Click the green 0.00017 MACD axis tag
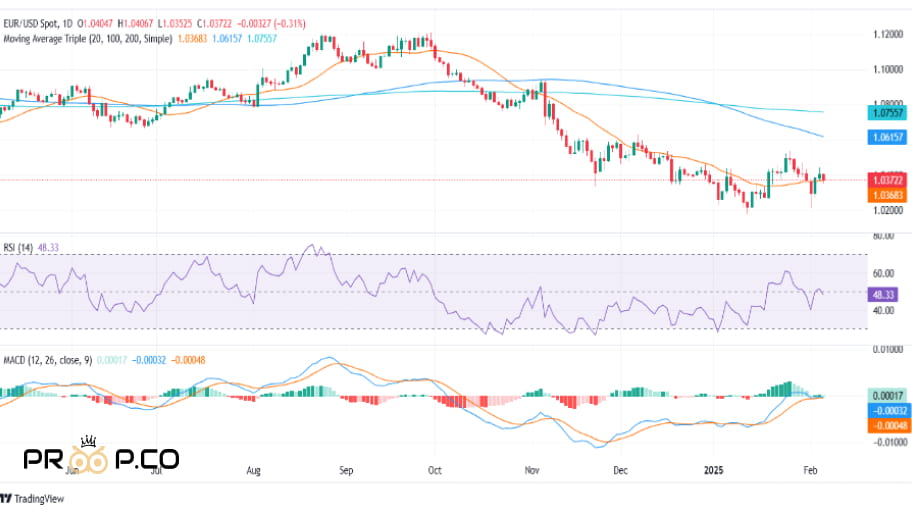This screenshot has width=912, height=513. click(x=887, y=396)
